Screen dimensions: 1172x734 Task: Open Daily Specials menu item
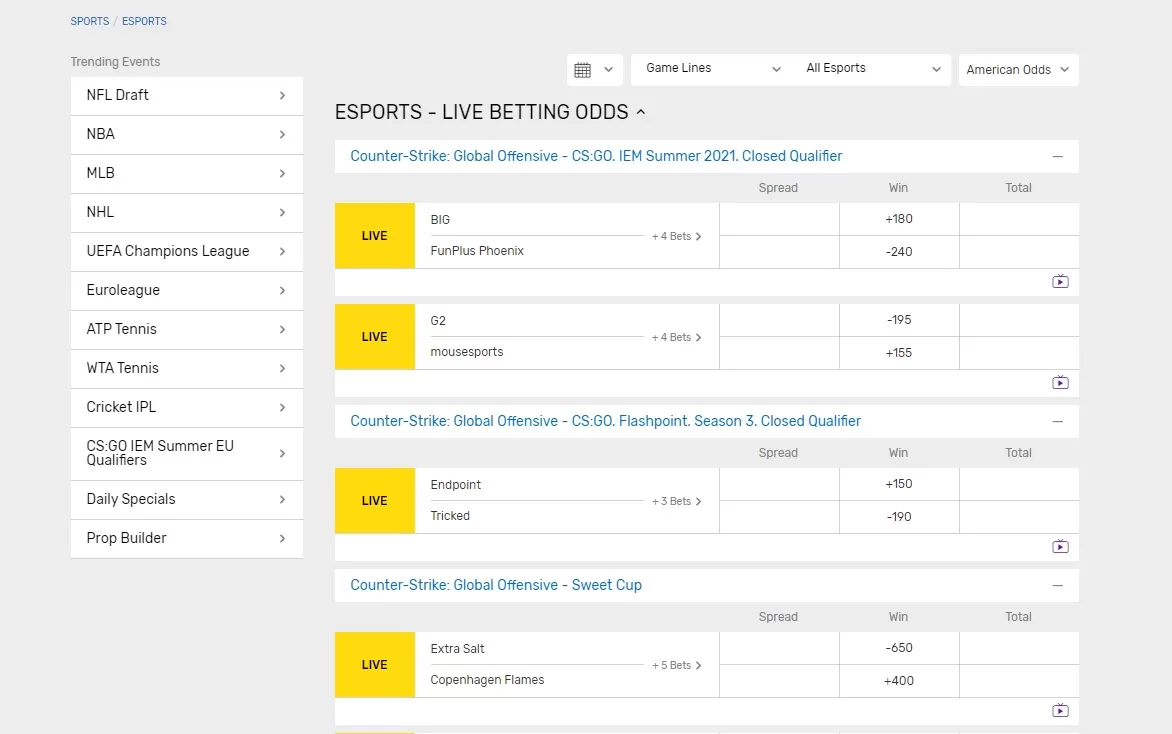[x=187, y=499]
